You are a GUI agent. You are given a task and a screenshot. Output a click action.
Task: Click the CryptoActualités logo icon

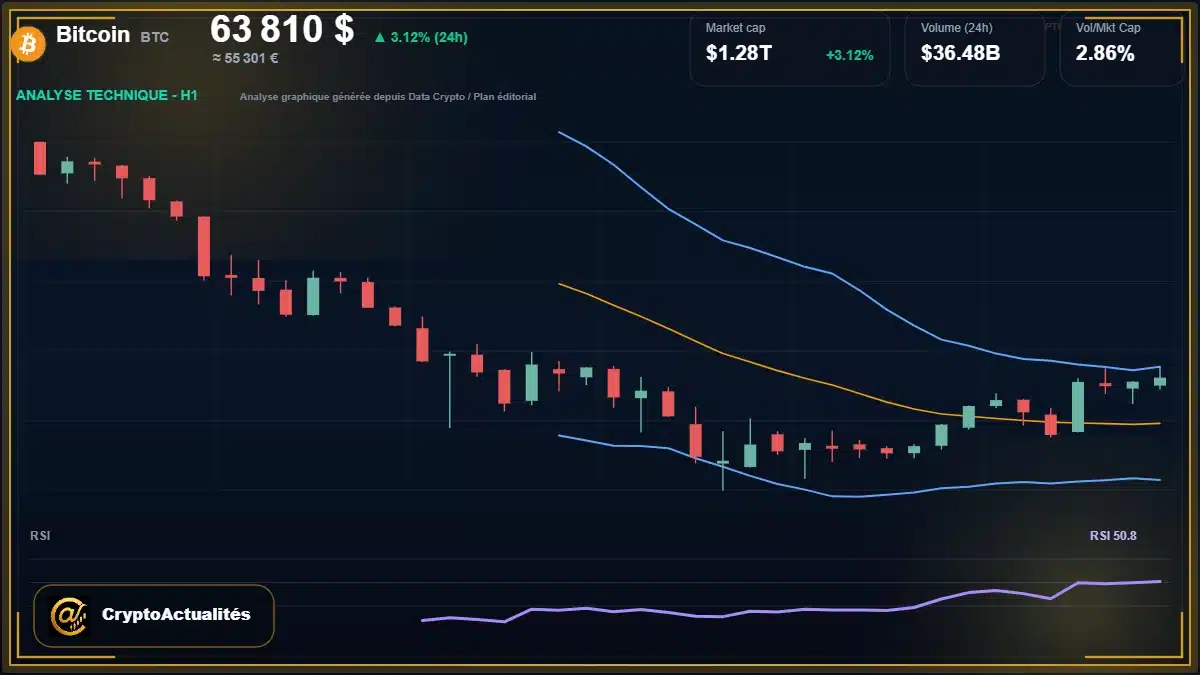(68, 615)
